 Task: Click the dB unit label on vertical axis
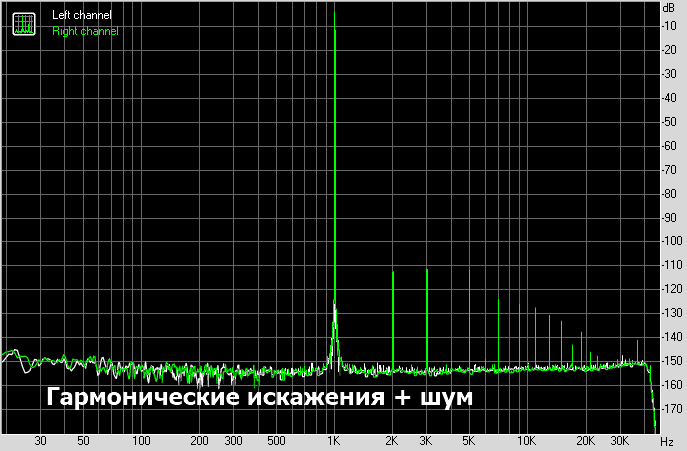click(668, 7)
